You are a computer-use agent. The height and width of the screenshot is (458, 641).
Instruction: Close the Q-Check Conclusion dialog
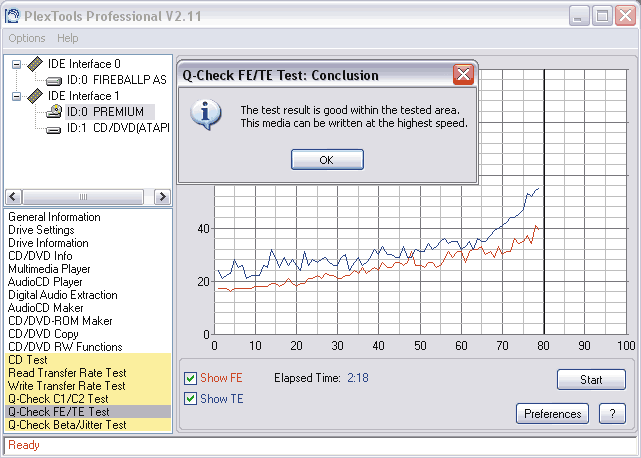click(x=463, y=74)
